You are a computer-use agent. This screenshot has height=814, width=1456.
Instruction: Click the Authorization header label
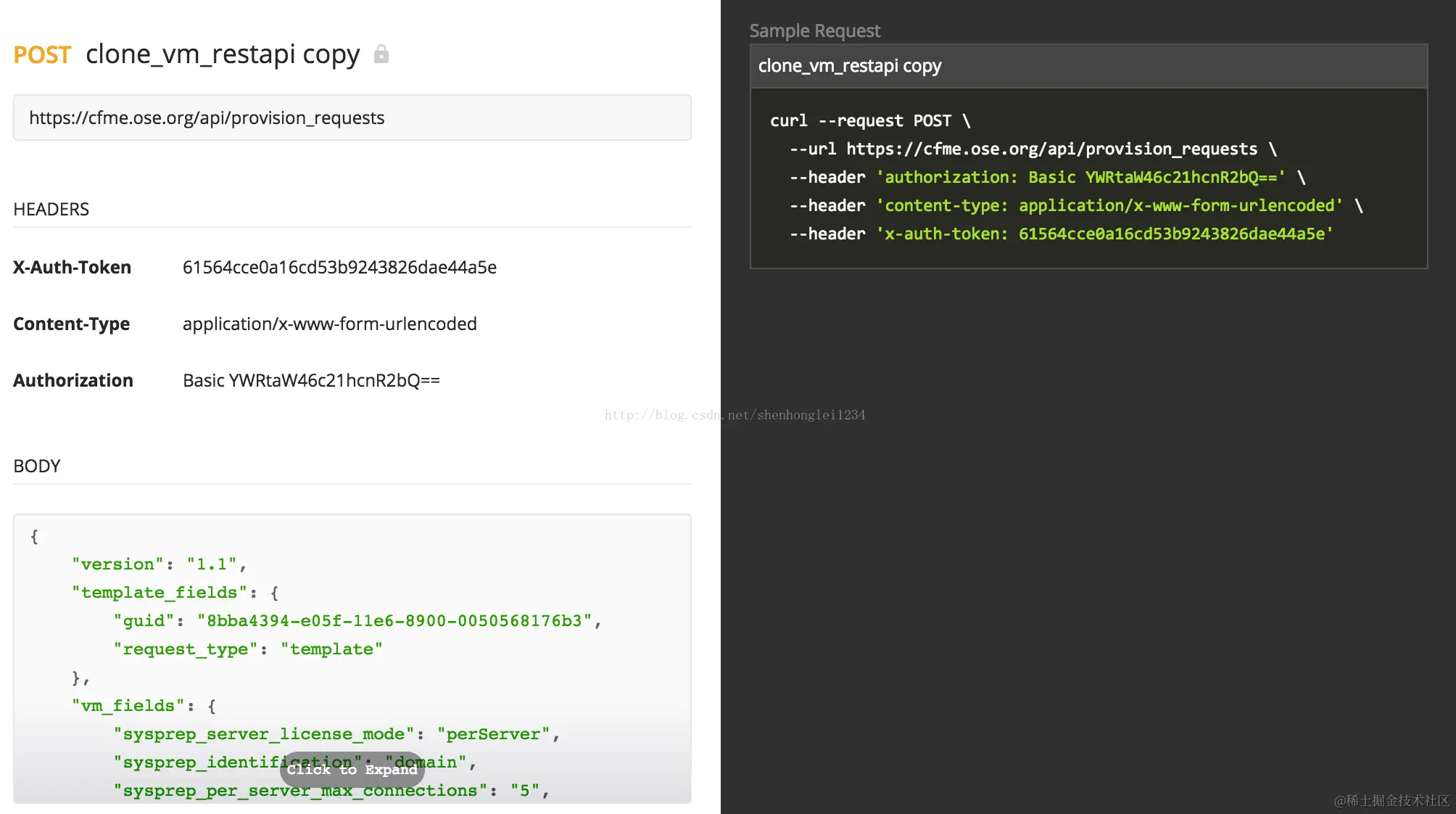73,380
